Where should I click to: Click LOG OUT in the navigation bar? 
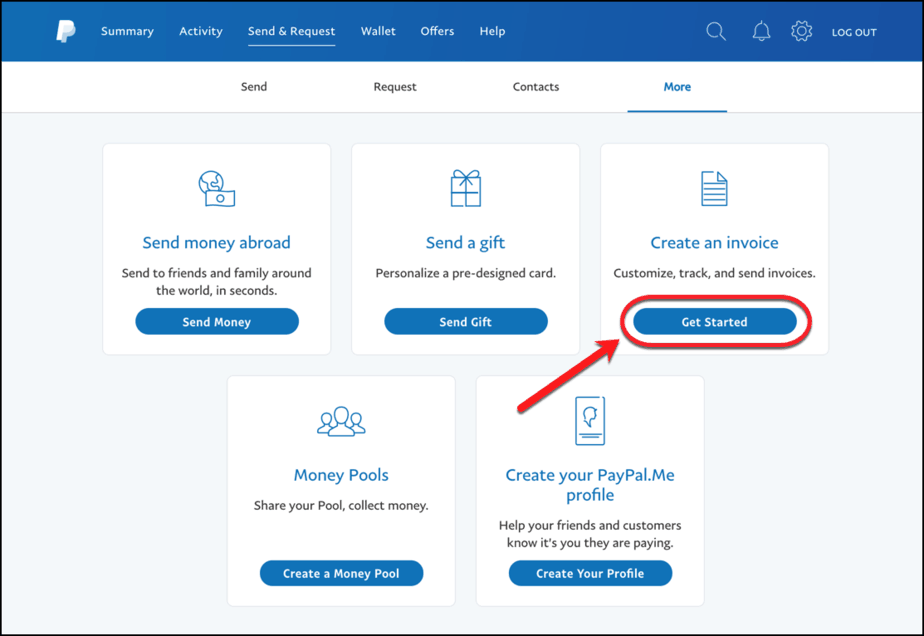point(854,31)
